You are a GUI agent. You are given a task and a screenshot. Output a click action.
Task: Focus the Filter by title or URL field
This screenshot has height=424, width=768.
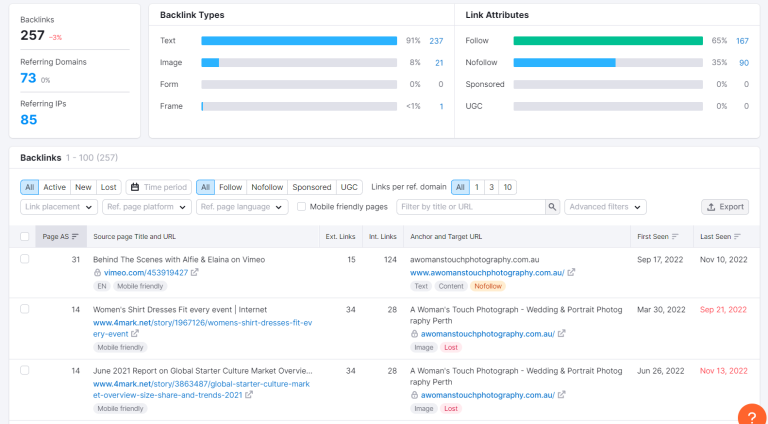pyautogui.click(x=471, y=207)
